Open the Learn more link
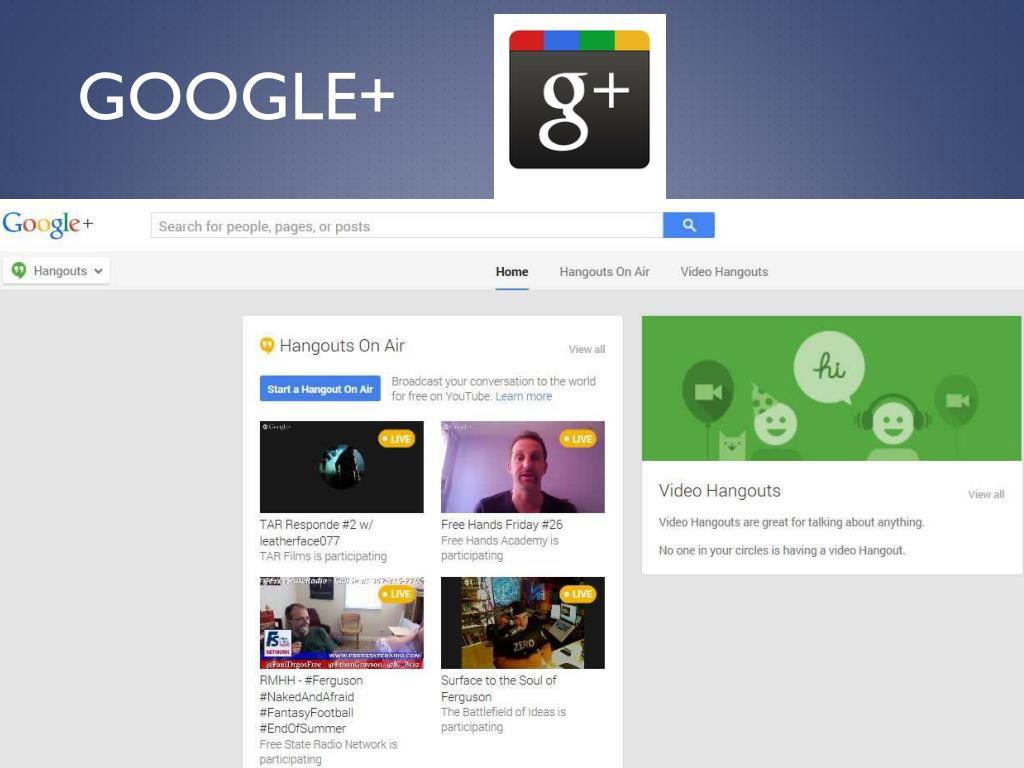Viewport: 1024px width, 768px height. click(x=523, y=396)
